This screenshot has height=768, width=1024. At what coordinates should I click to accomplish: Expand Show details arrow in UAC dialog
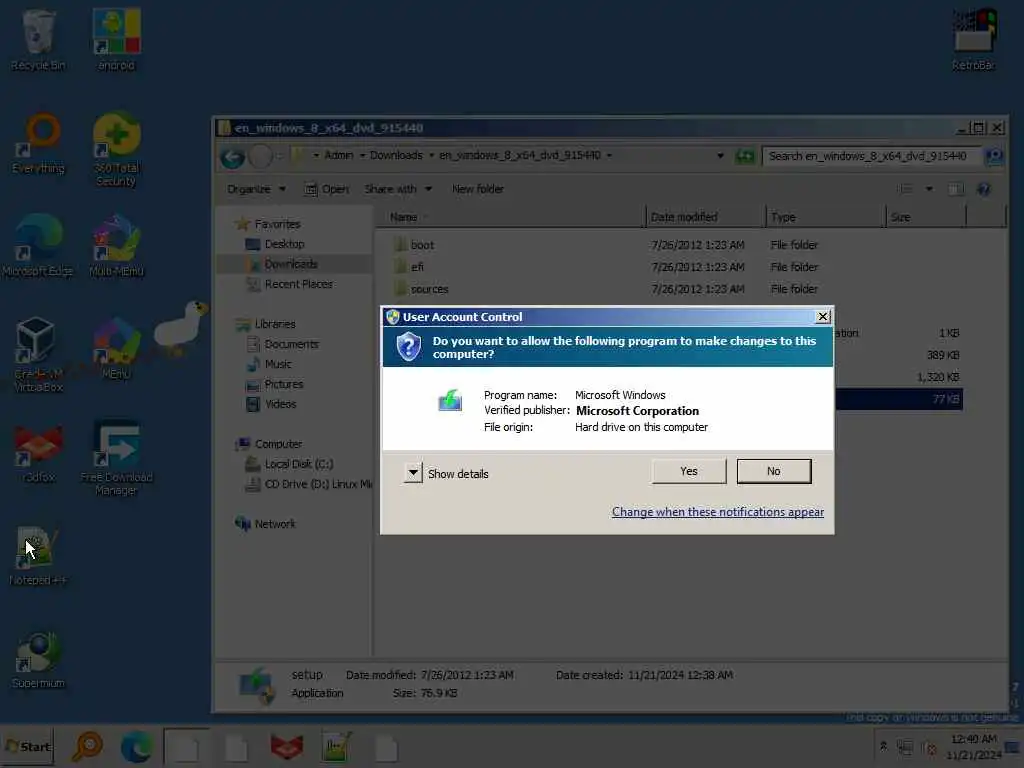[x=413, y=472]
